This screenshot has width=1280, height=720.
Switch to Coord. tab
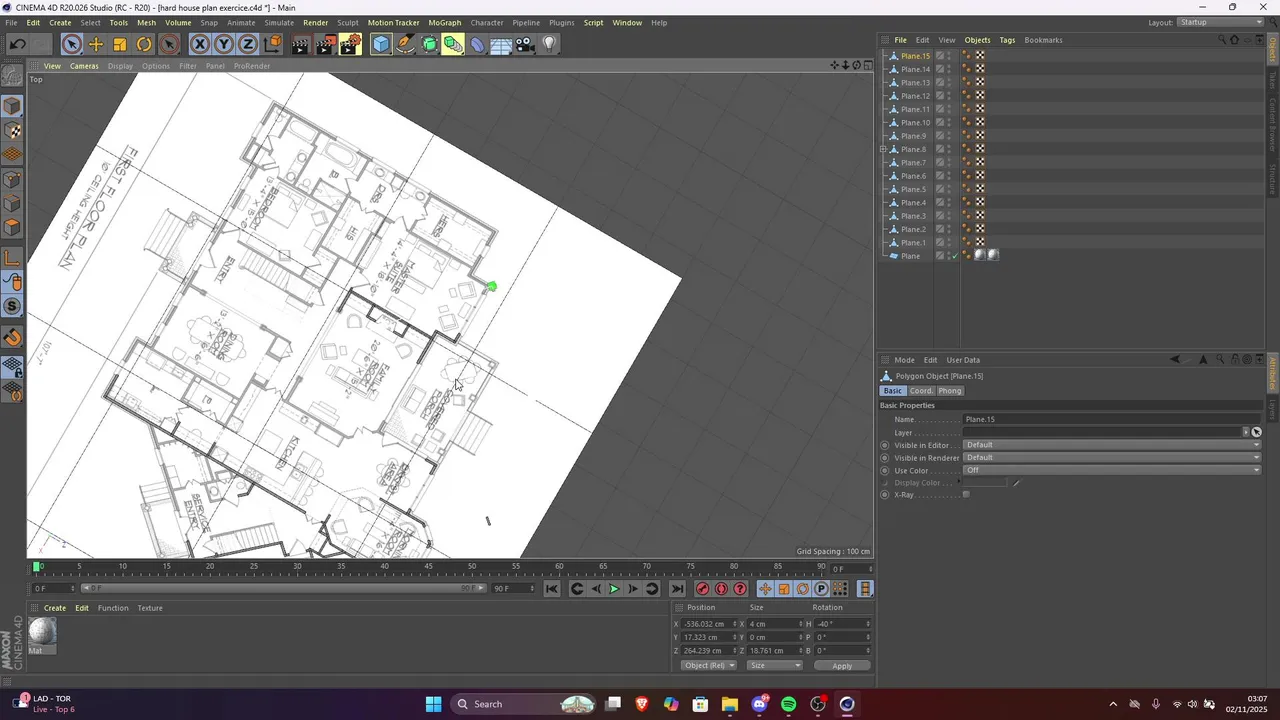pyautogui.click(x=921, y=391)
